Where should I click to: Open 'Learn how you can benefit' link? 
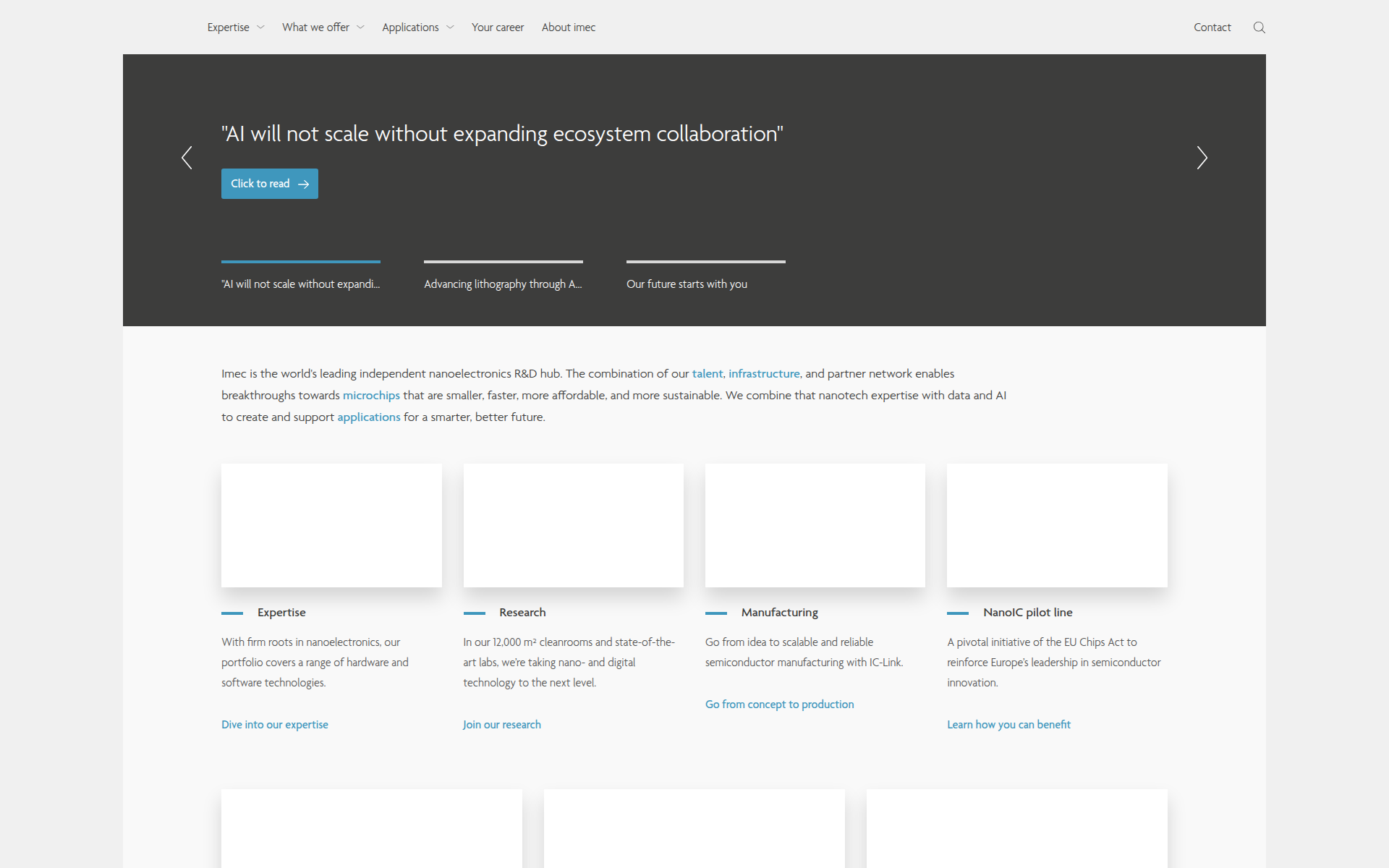coord(1008,725)
